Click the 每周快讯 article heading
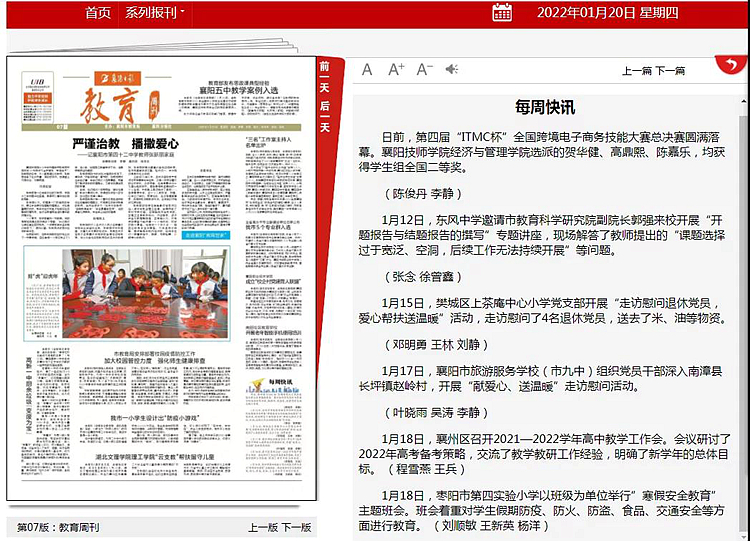 [x=545, y=107]
